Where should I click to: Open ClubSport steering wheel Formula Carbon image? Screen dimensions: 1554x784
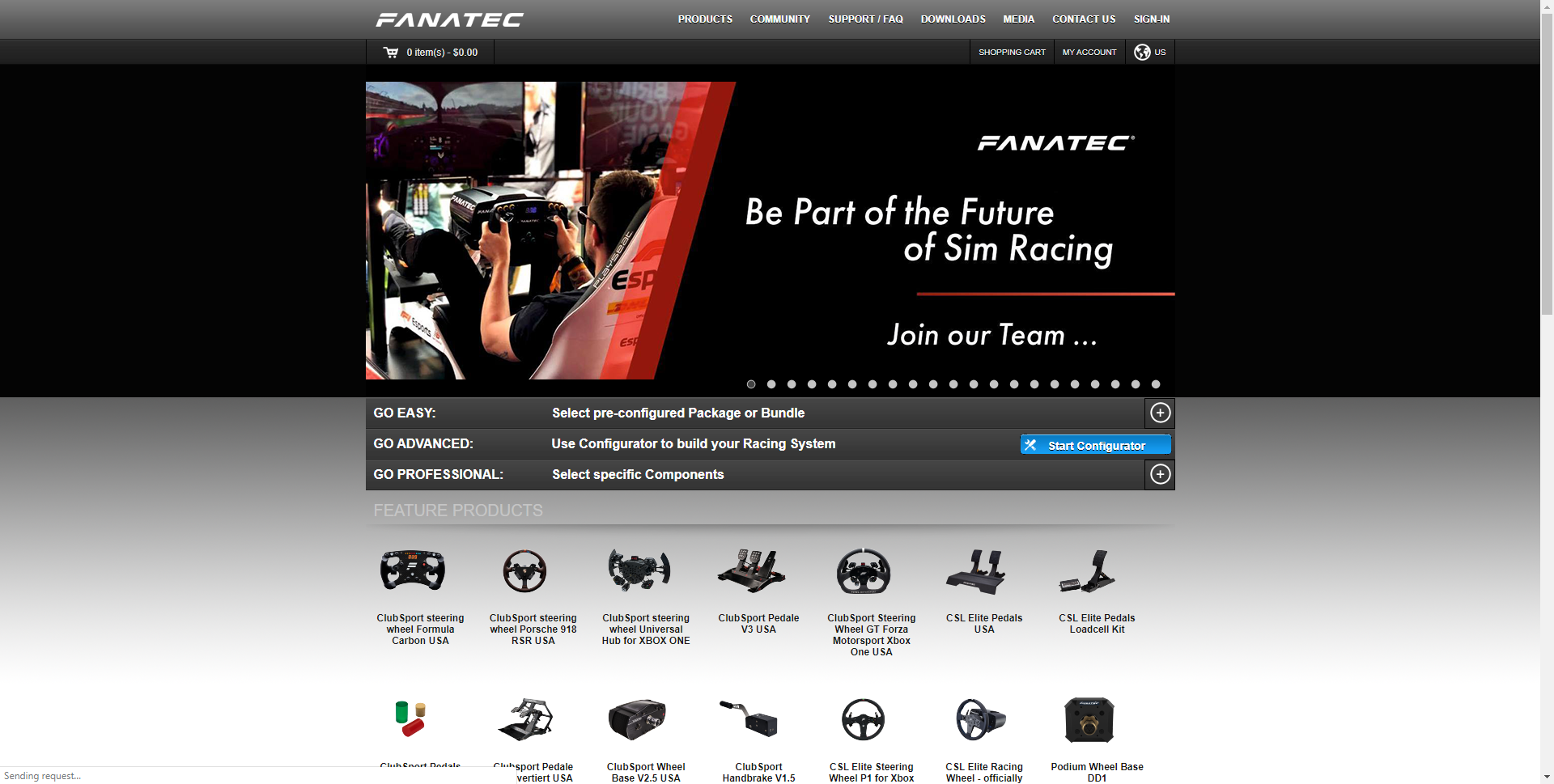tap(413, 570)
